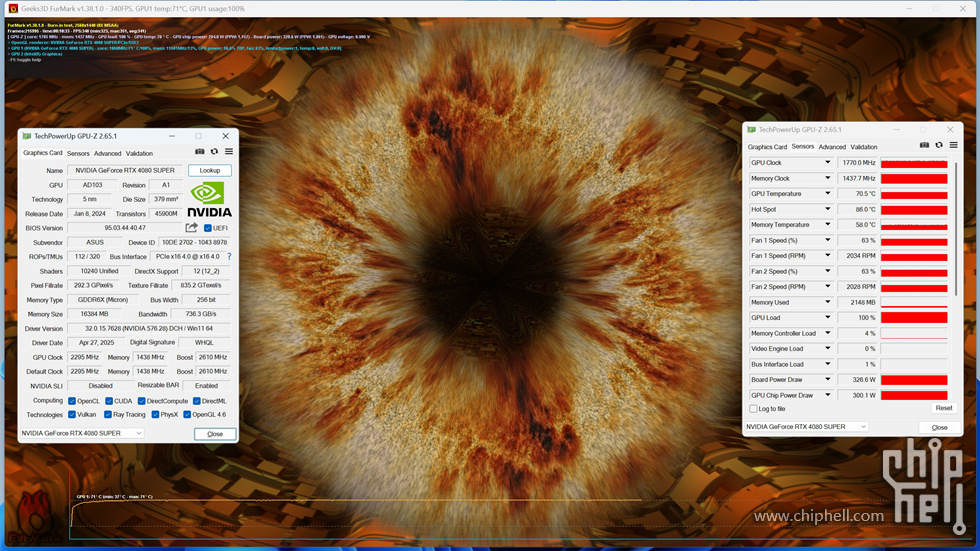
Task: Click the FurMark application icon in title bar
Action: coord(13,8)
